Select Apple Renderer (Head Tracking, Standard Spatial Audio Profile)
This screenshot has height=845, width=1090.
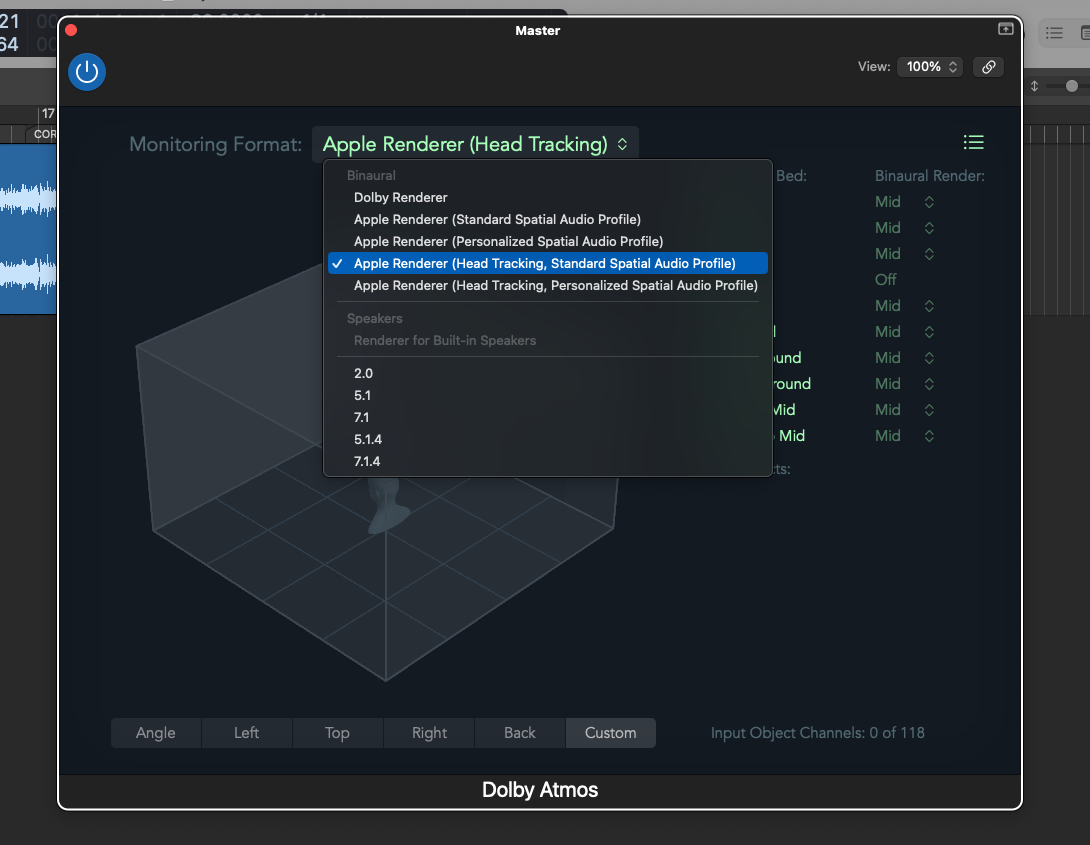click(x=548, y=263)
